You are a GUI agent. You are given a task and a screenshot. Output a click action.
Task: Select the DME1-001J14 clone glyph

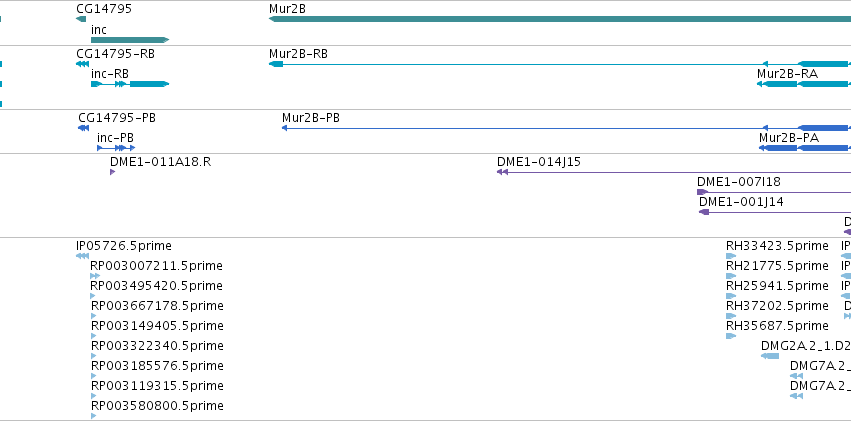point(775,212)
